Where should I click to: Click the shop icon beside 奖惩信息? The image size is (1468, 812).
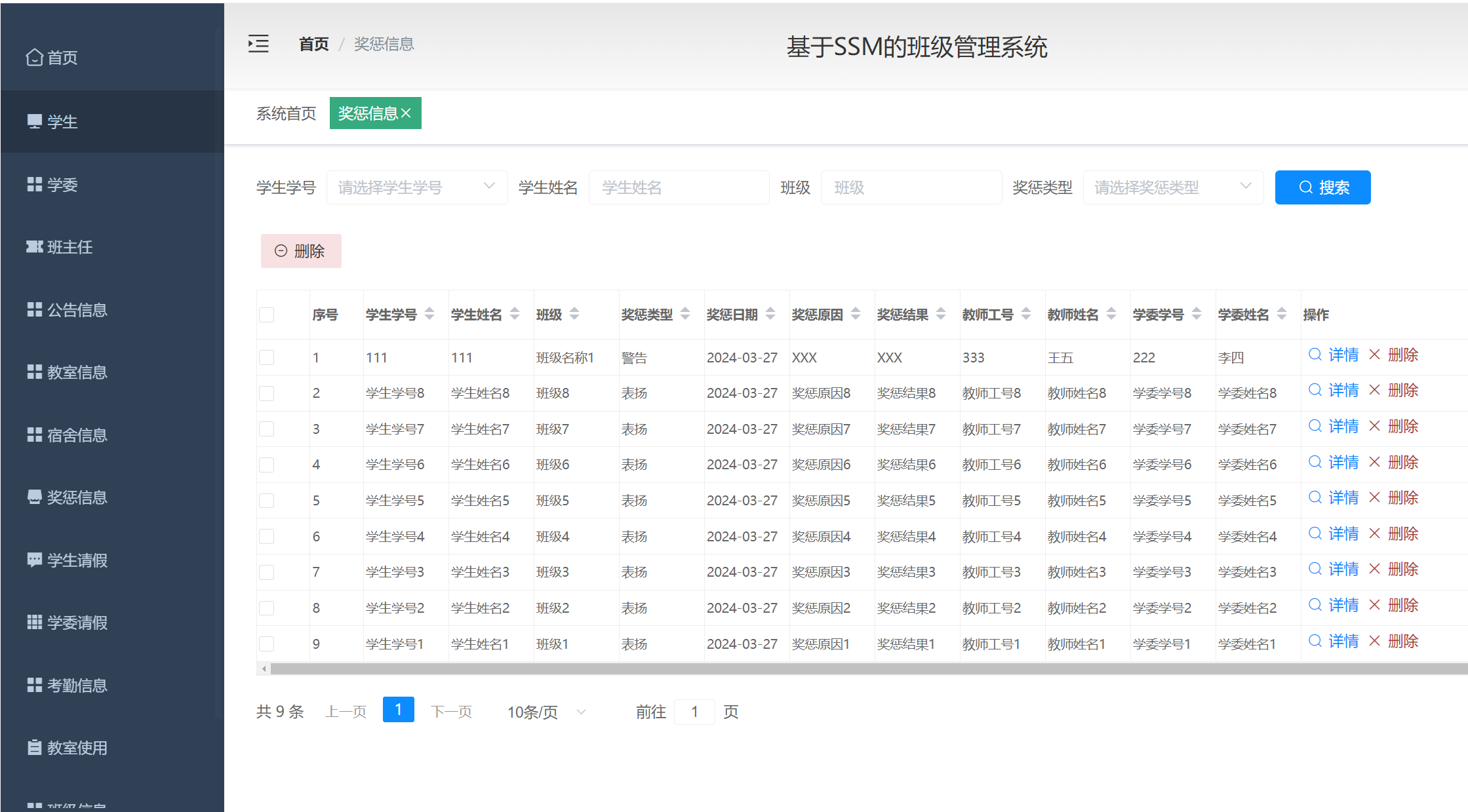(x=35, y=497)
